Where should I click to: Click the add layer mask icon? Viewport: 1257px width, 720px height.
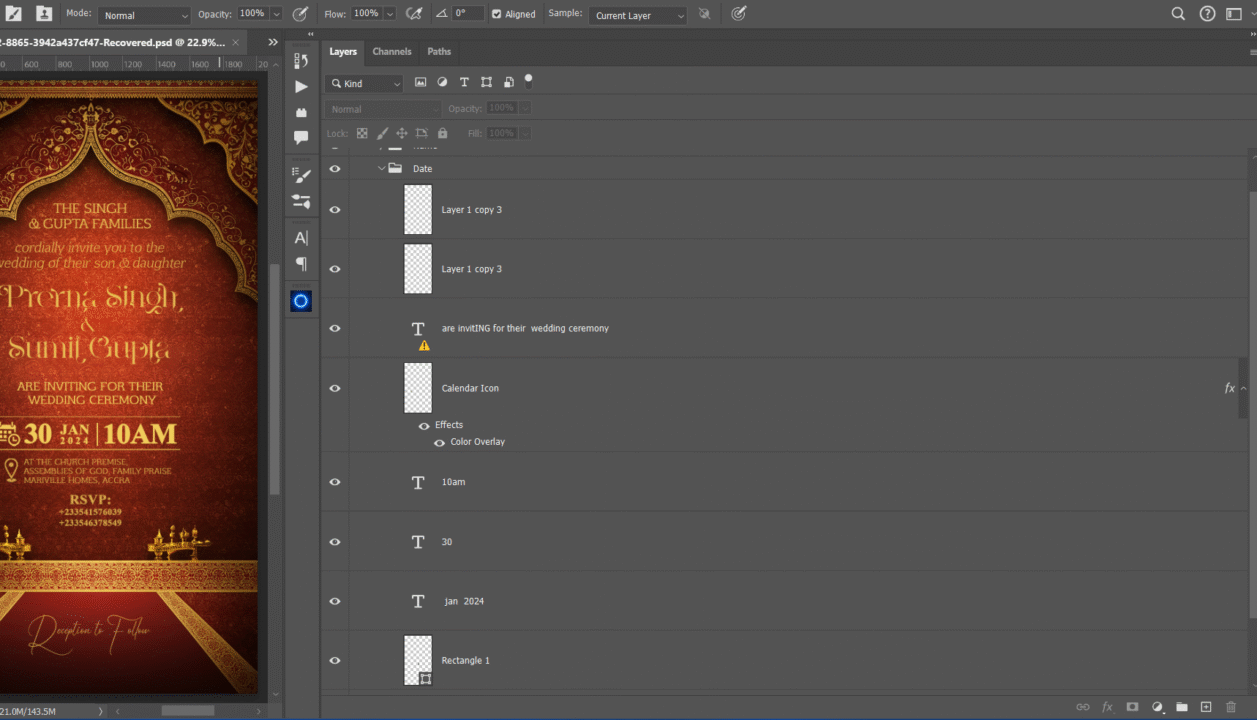pos(1132,707)
